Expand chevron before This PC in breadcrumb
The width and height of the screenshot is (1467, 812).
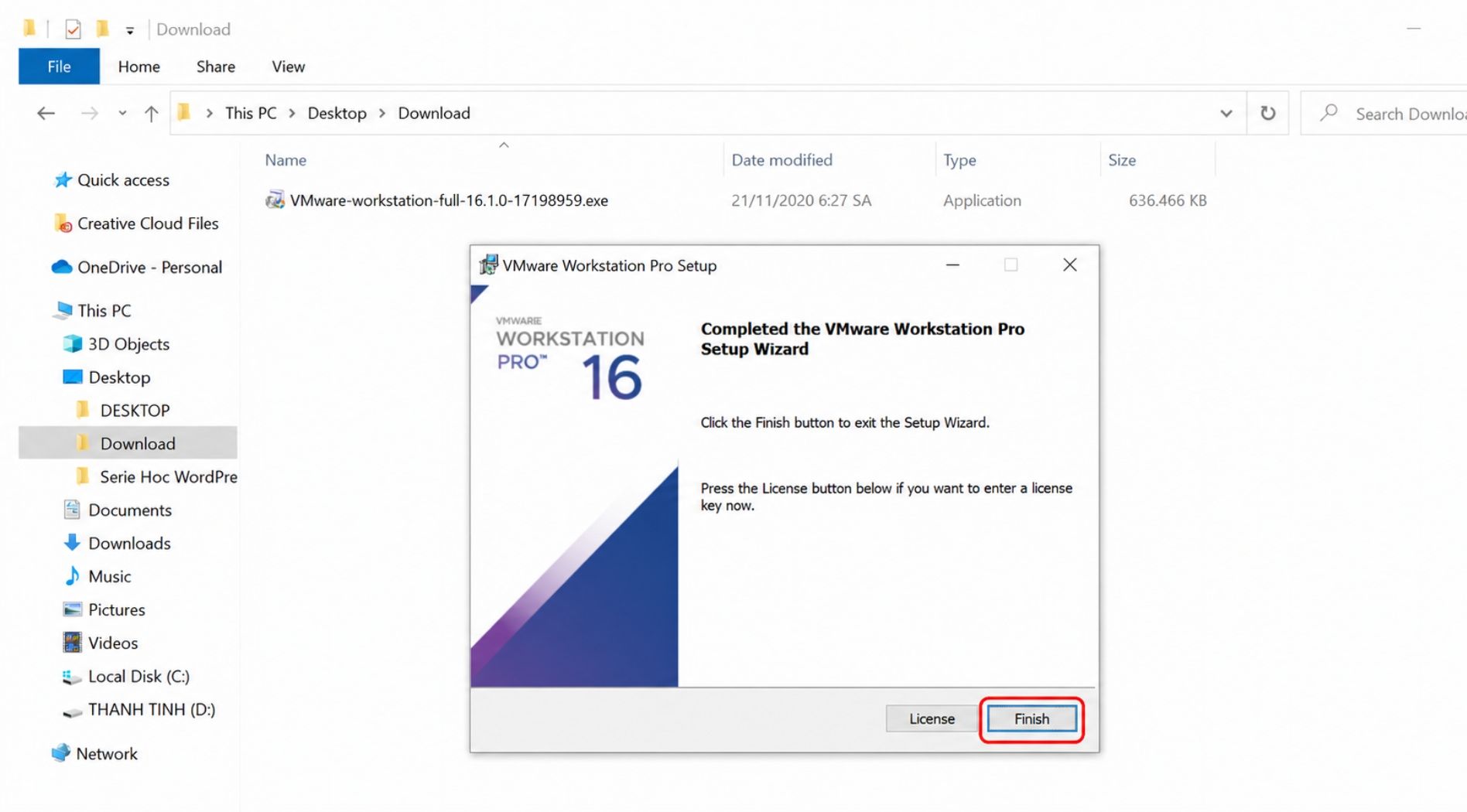pyautogui.click(x=209, y=114)
